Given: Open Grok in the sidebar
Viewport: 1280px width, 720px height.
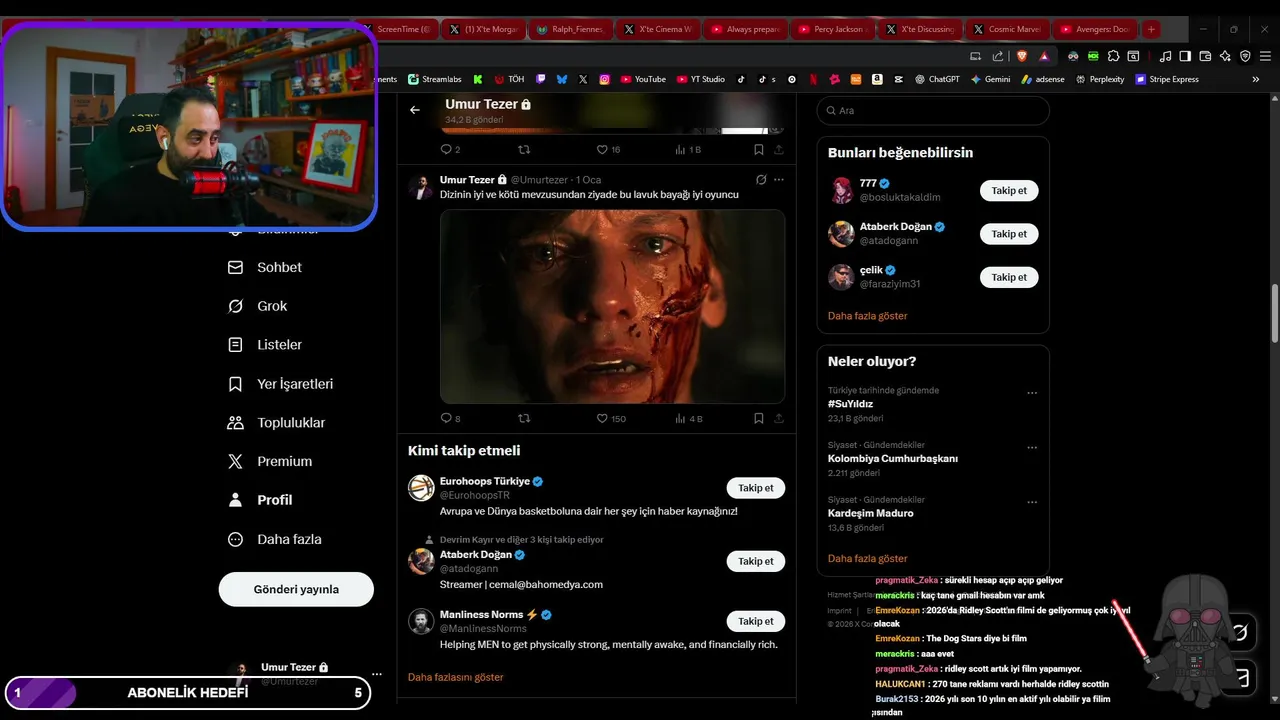Looking at the screenshot, I should tap(258, 306).
